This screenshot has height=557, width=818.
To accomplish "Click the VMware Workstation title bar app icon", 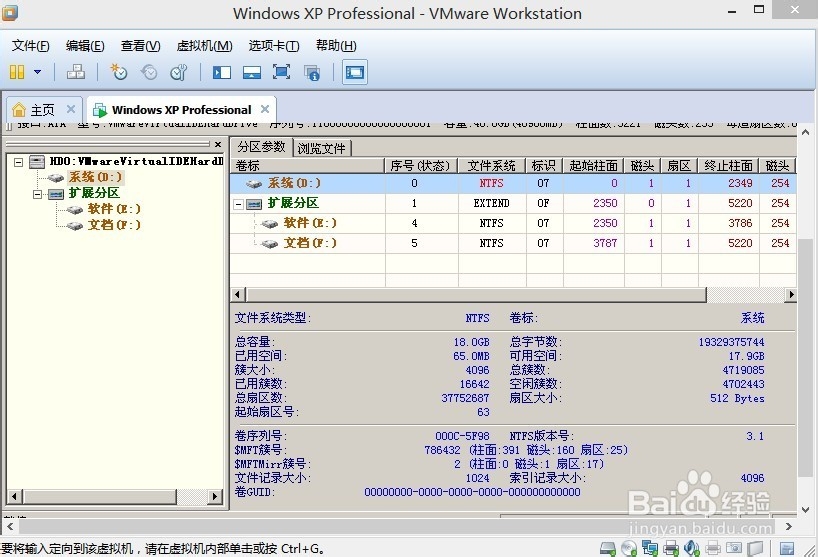I will (x=9, y=12).
